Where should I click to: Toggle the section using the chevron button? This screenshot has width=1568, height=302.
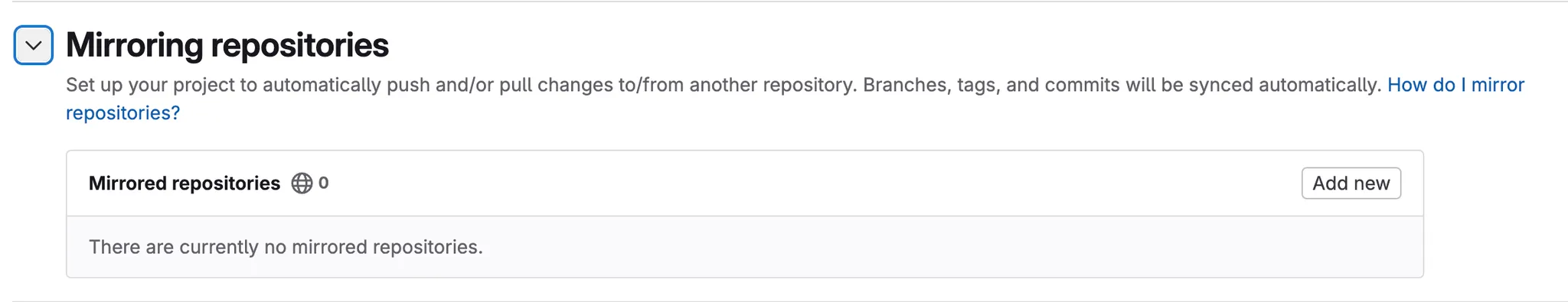pos(34,45)
